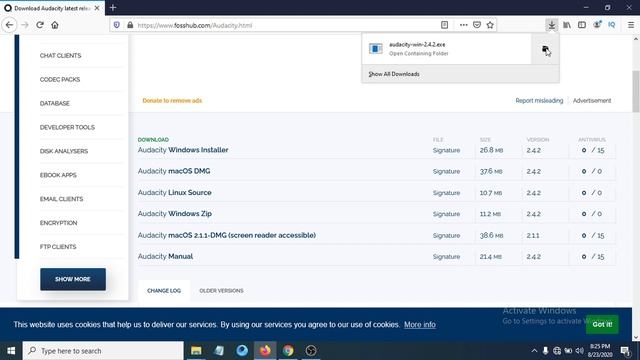This screenshot has height=360, width=640.
Task: Click Report misleading link
Action: tap(539, 100)
